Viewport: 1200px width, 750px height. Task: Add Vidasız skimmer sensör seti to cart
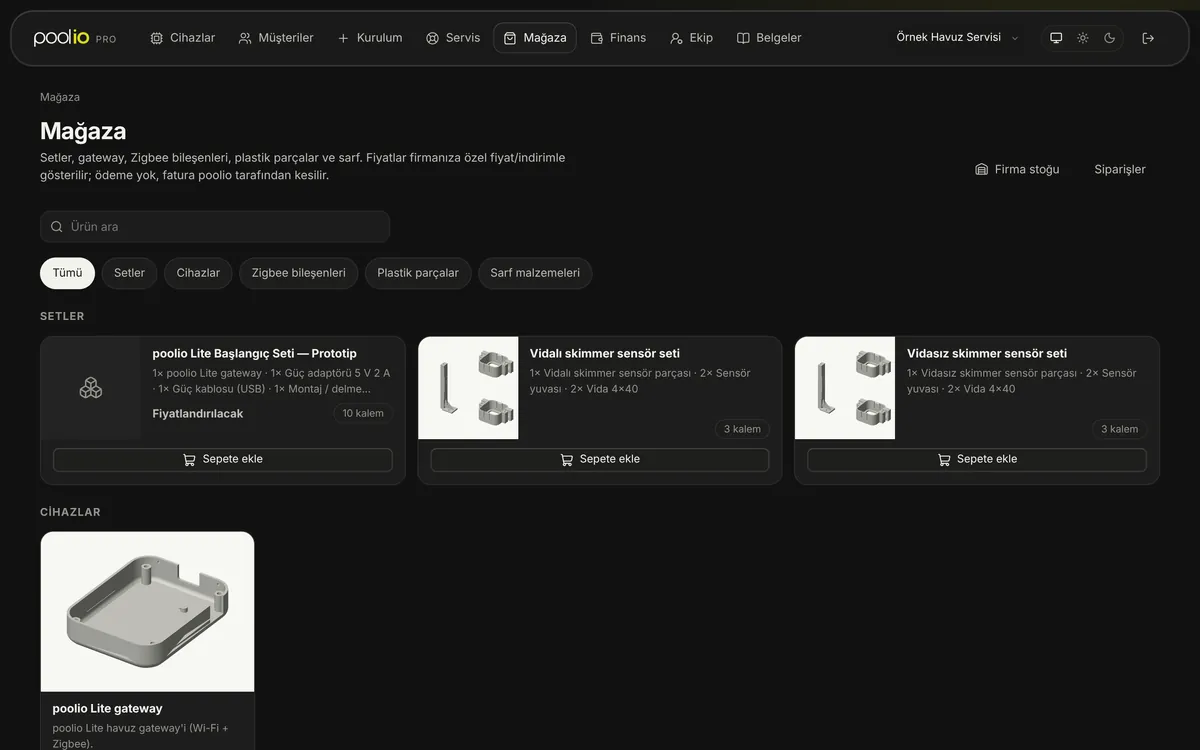pos(977,459)
